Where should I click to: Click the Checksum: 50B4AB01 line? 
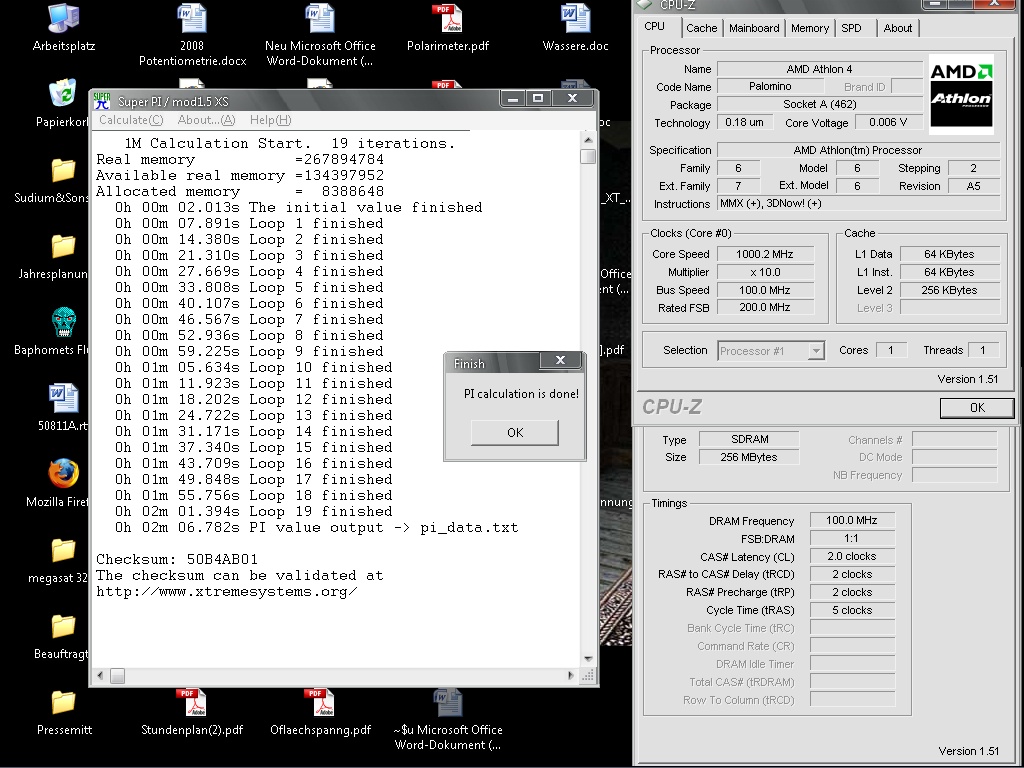(x=177, y=560)
